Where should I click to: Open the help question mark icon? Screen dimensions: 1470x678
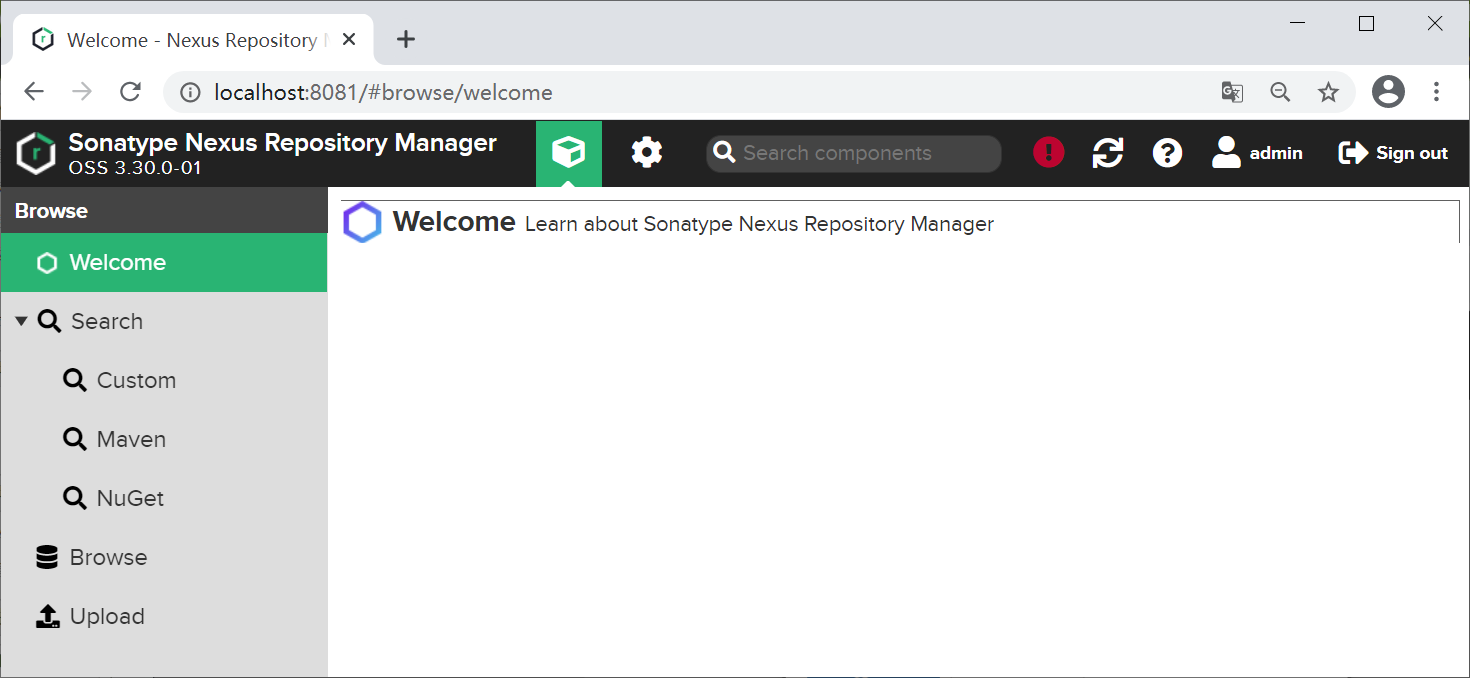point(1167,153)
